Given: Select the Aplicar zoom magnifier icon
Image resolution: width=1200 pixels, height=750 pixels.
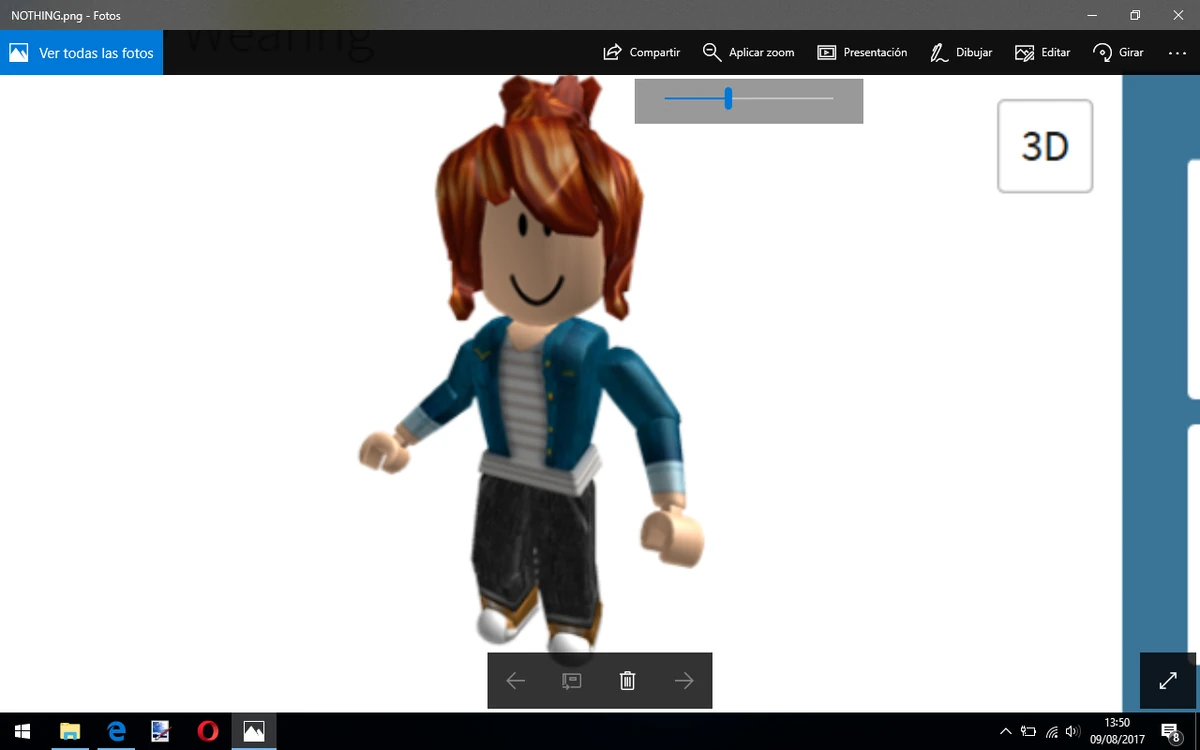Looking at the screenshot, I should 712,52.
